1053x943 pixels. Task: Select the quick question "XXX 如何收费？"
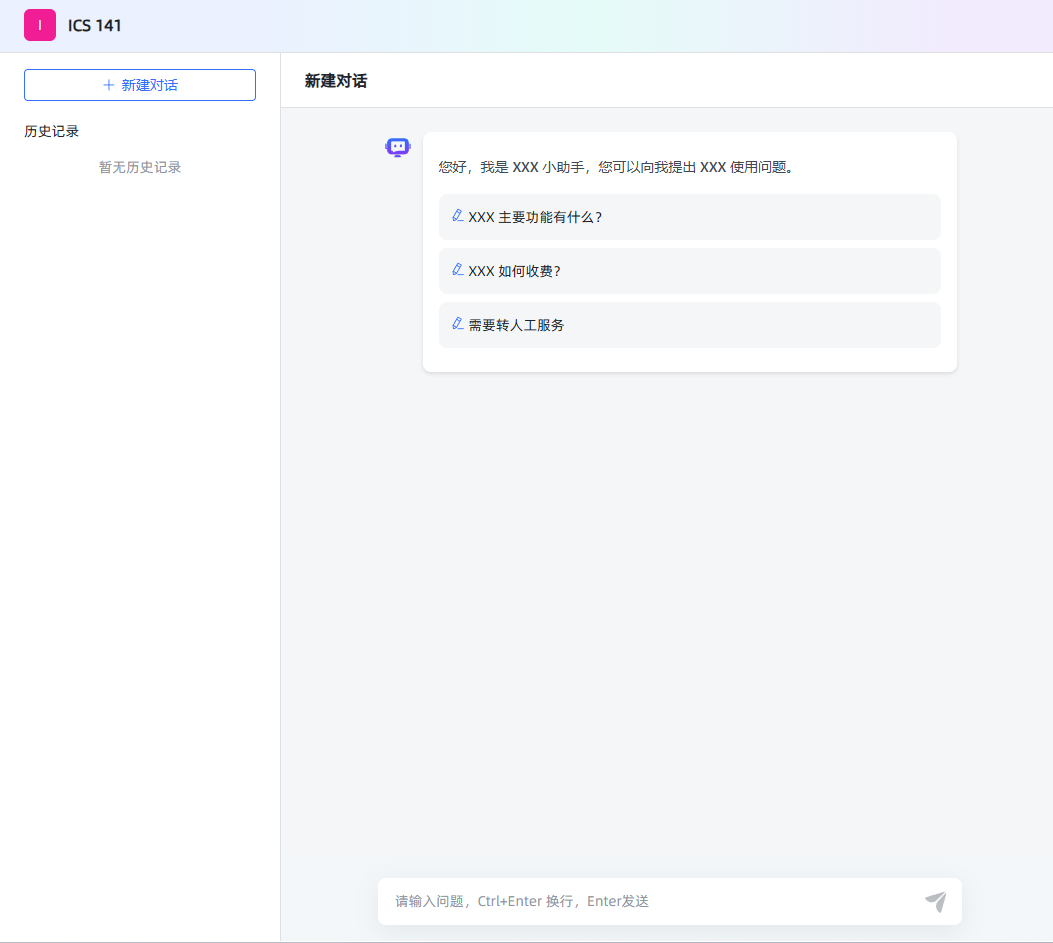tap(689, 270)
